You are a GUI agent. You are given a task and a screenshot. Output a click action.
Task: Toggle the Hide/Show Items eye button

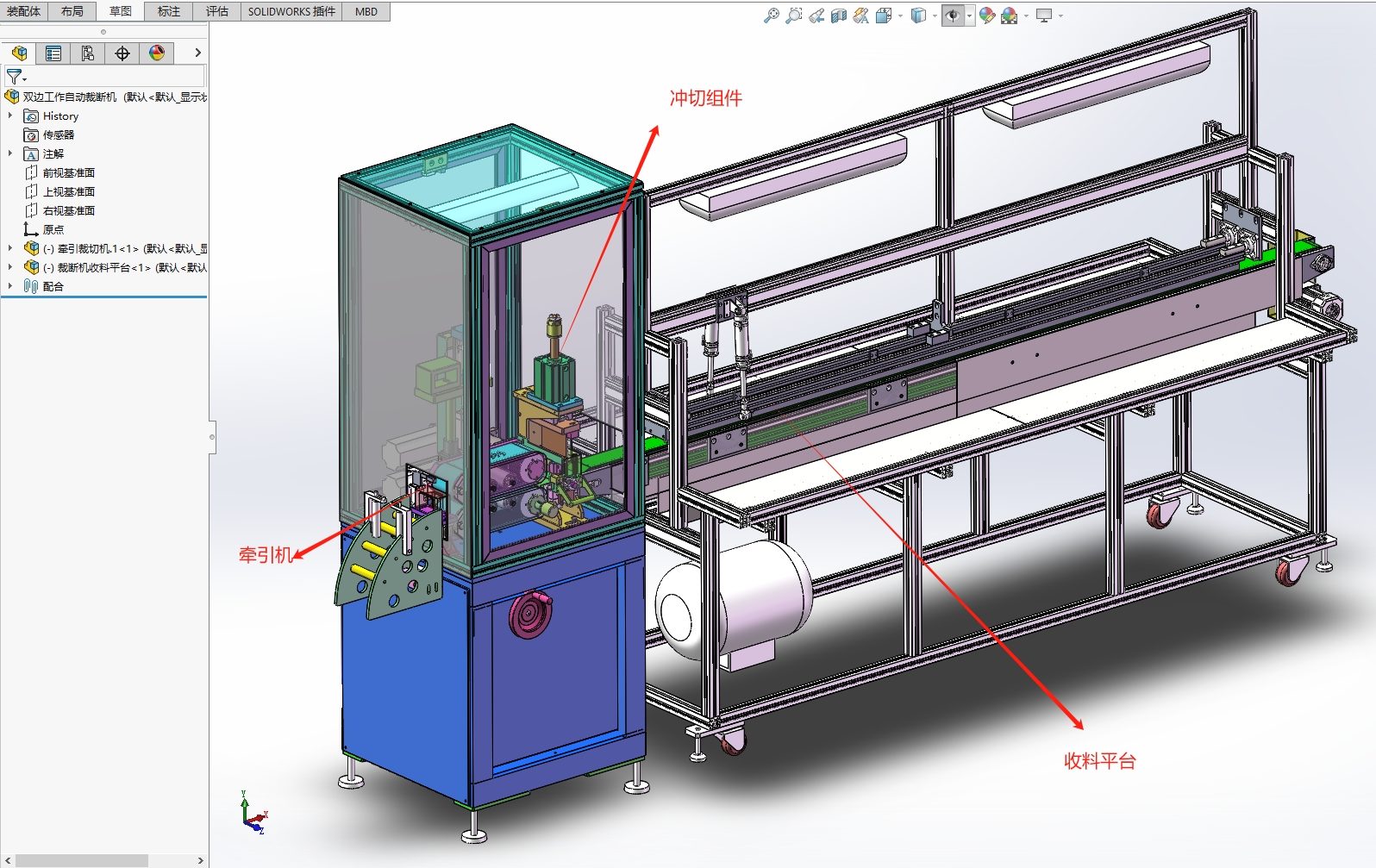(953, 16)
